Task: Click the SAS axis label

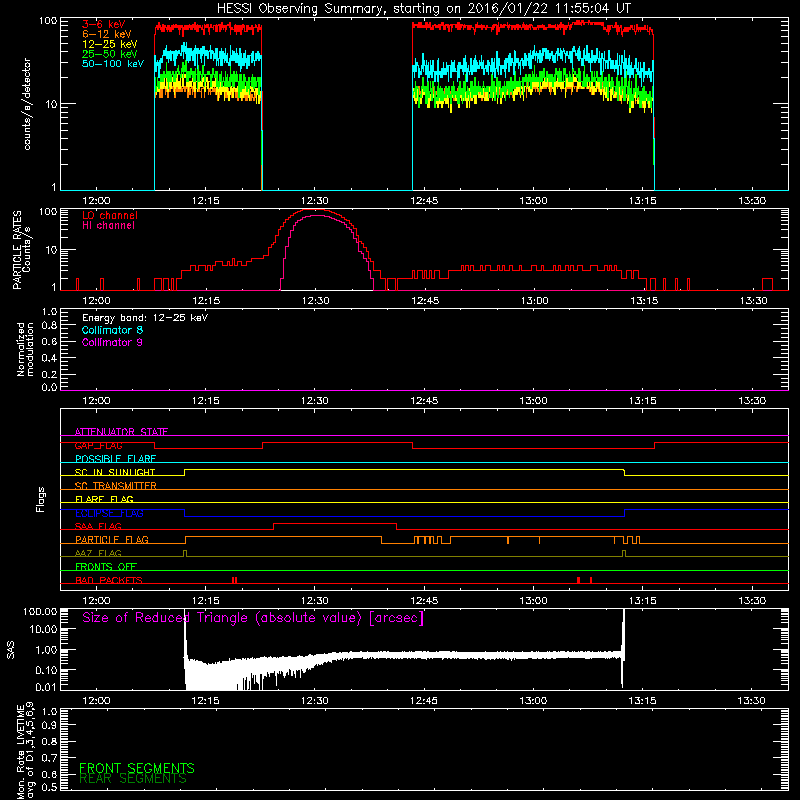Action: (11, 650)
